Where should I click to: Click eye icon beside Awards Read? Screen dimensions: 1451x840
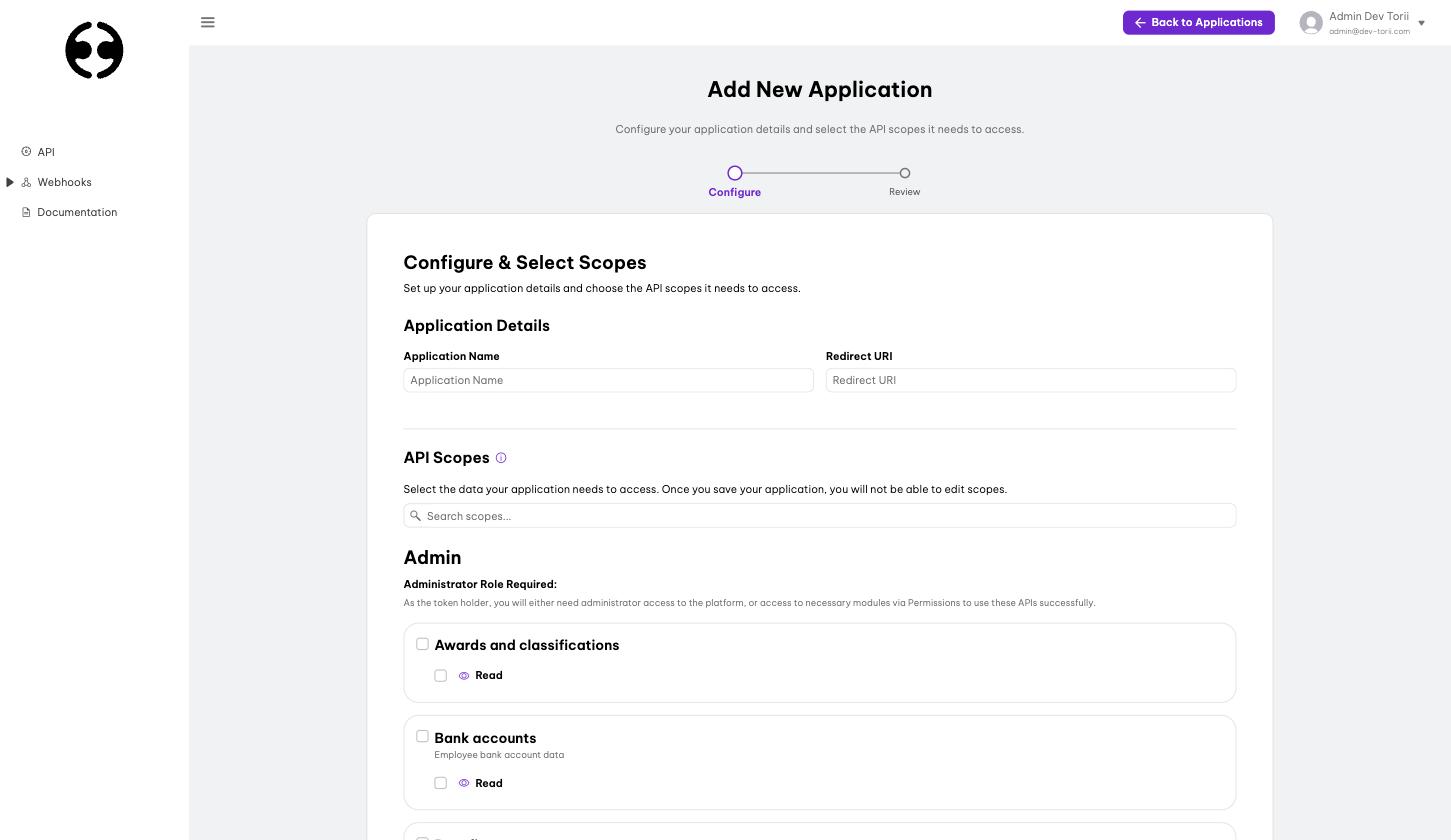464,676
